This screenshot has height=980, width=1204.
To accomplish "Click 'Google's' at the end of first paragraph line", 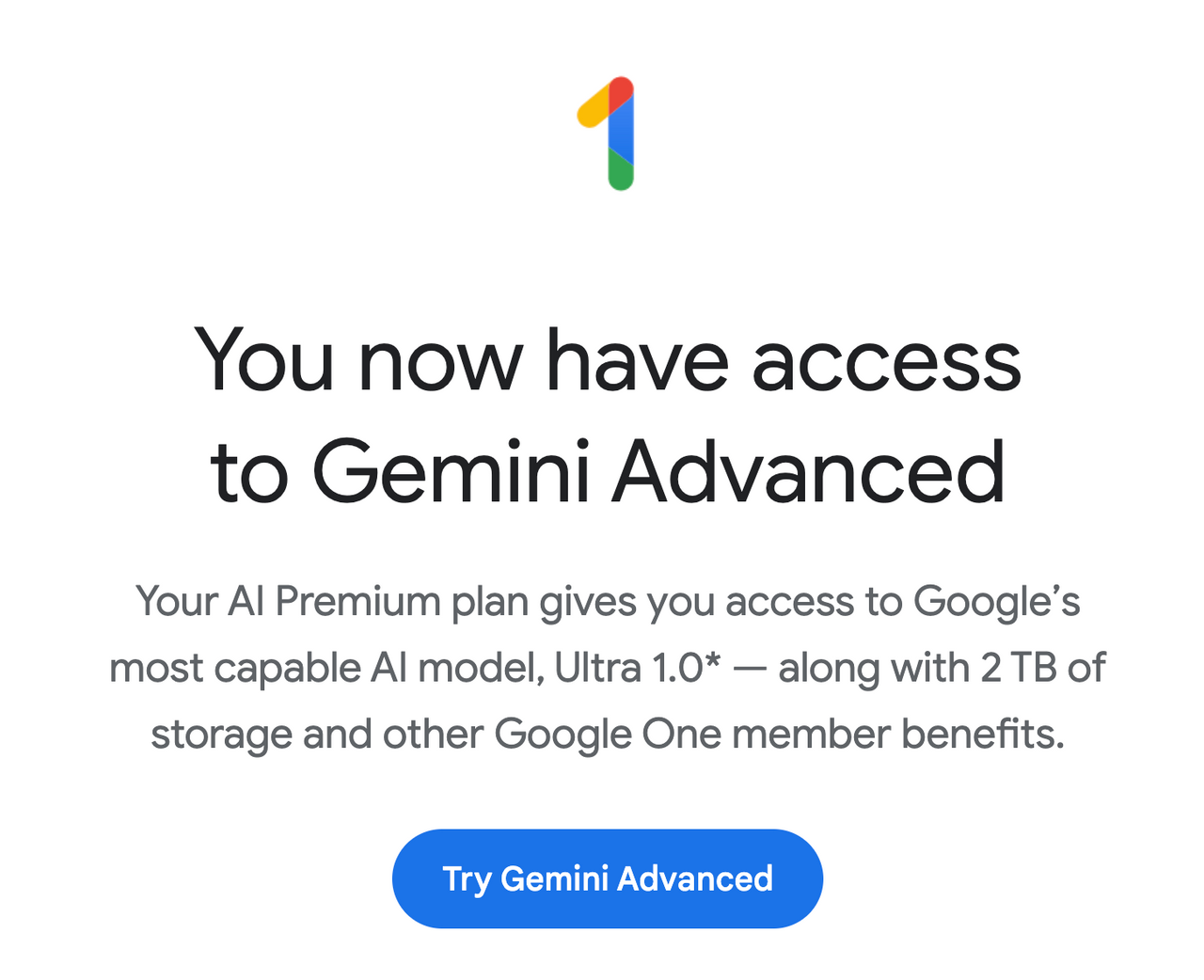I will coord(997,602).
